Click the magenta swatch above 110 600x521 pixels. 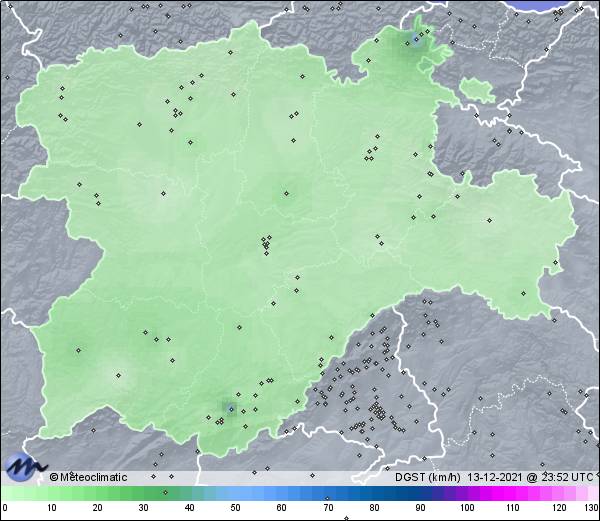point(513,493)
